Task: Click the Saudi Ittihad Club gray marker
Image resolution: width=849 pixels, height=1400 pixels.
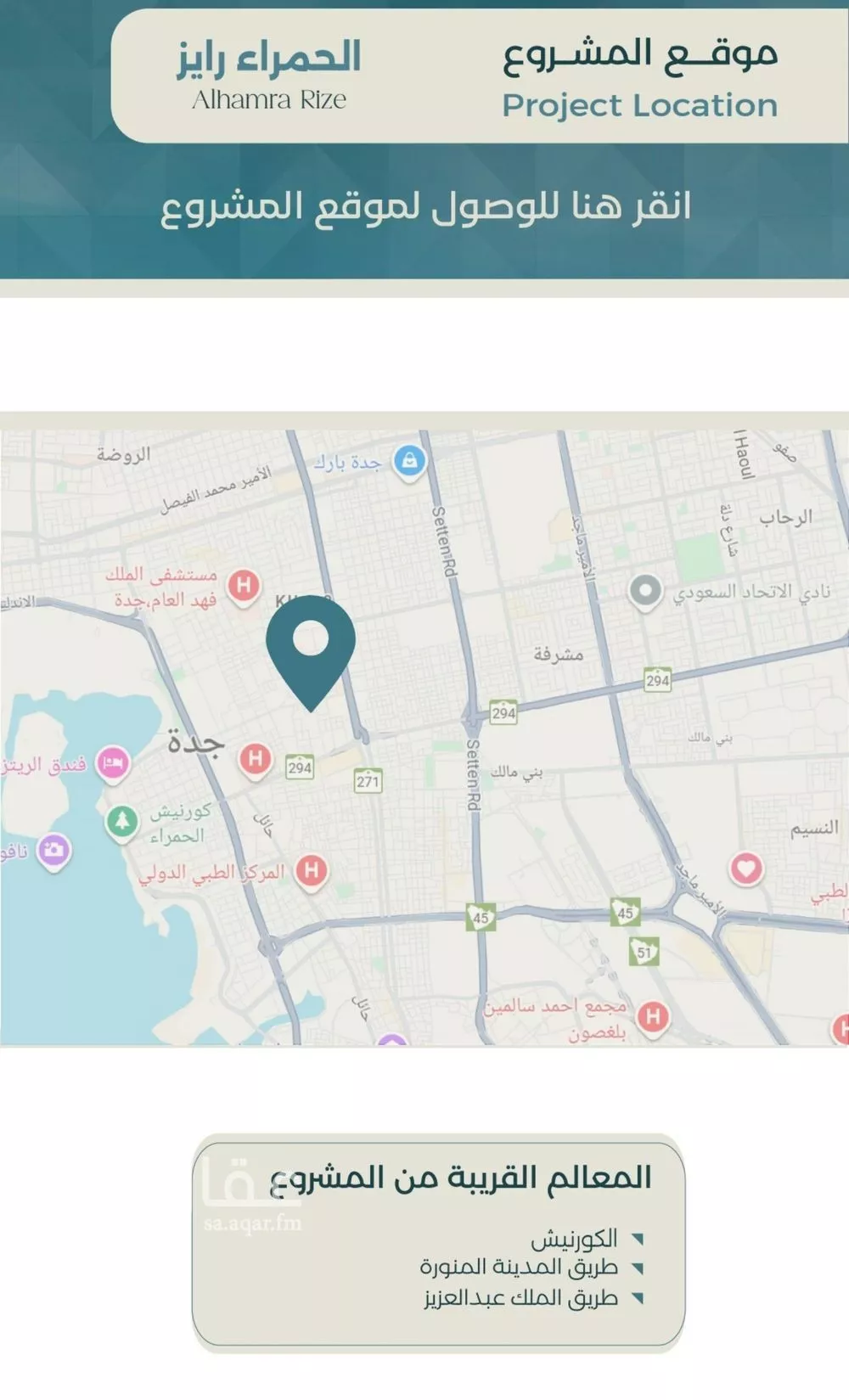Action: pyautogui.click(x=645, y=590)
